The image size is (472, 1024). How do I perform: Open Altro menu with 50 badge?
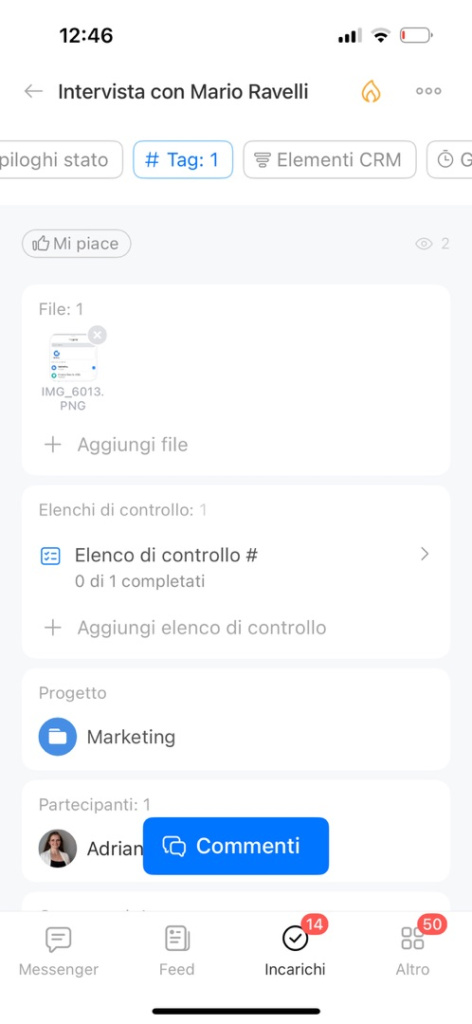pos(413,952)
